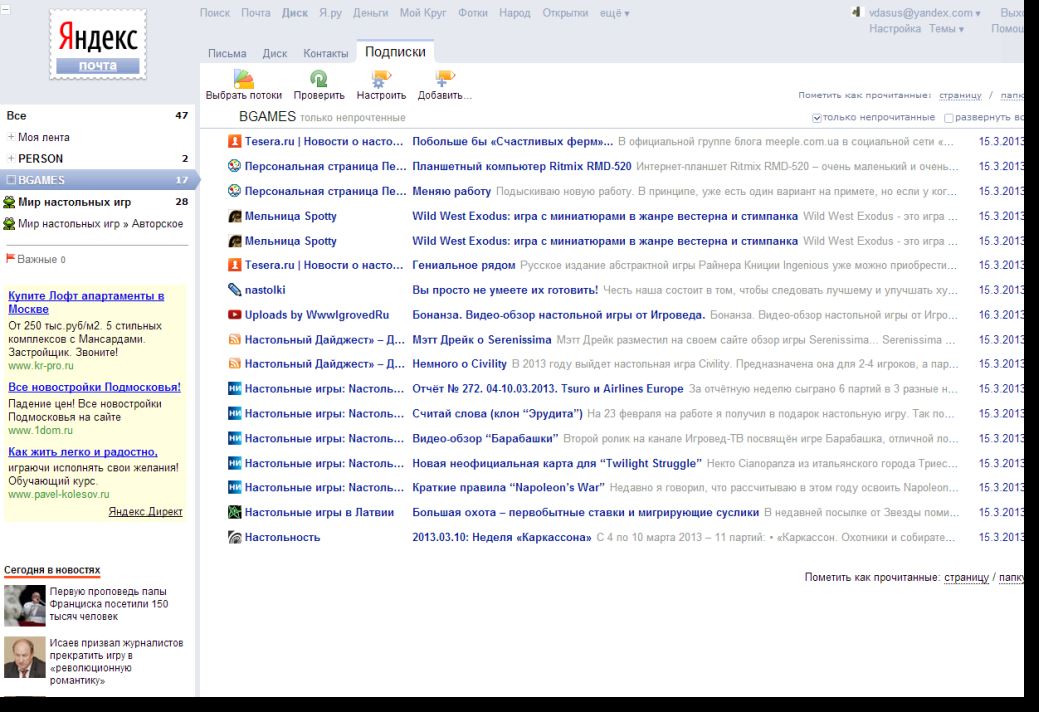
Task: Click the Яндекс Почта logo
Action: 97,44
